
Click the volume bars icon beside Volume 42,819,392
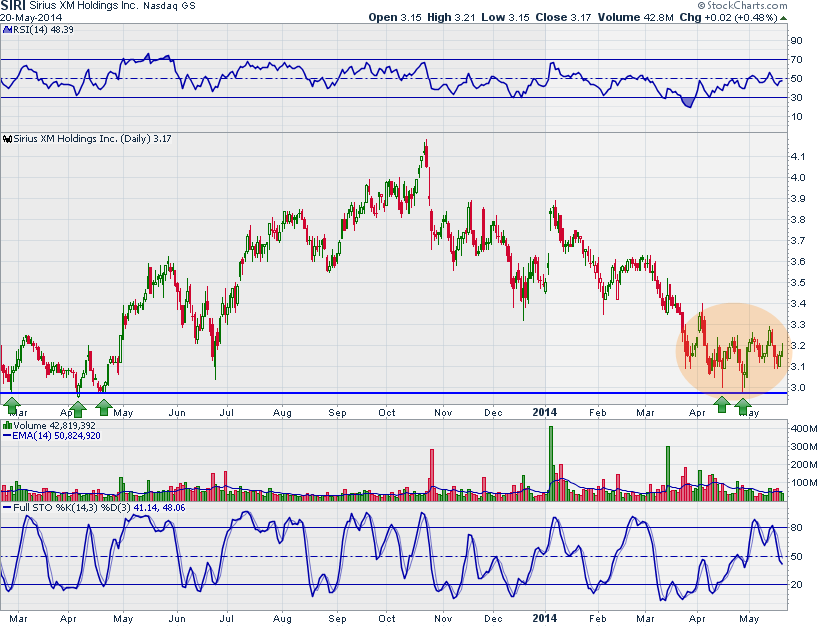click(7, 426)
